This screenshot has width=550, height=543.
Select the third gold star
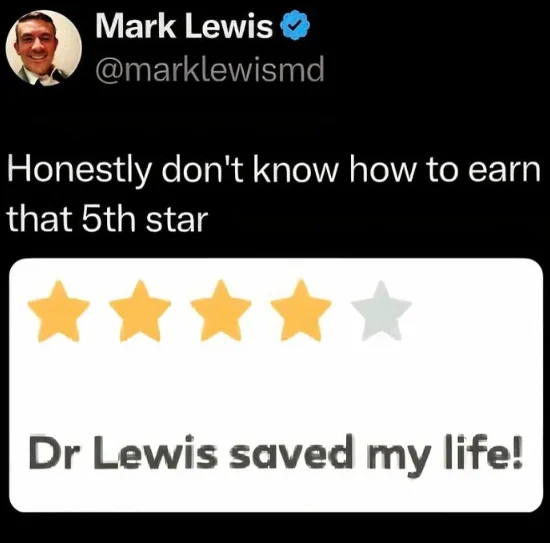221,311
